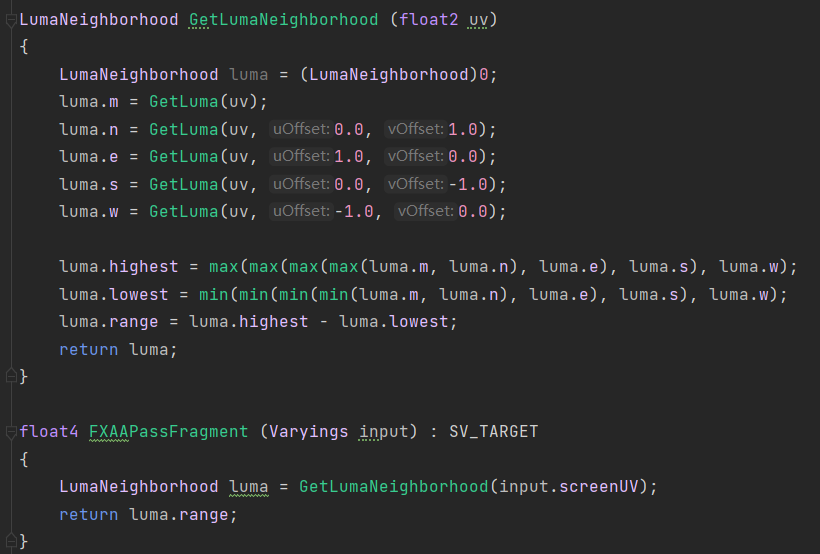
Task: Click the FXAAPassFragment function name
Action: point(168,432)
